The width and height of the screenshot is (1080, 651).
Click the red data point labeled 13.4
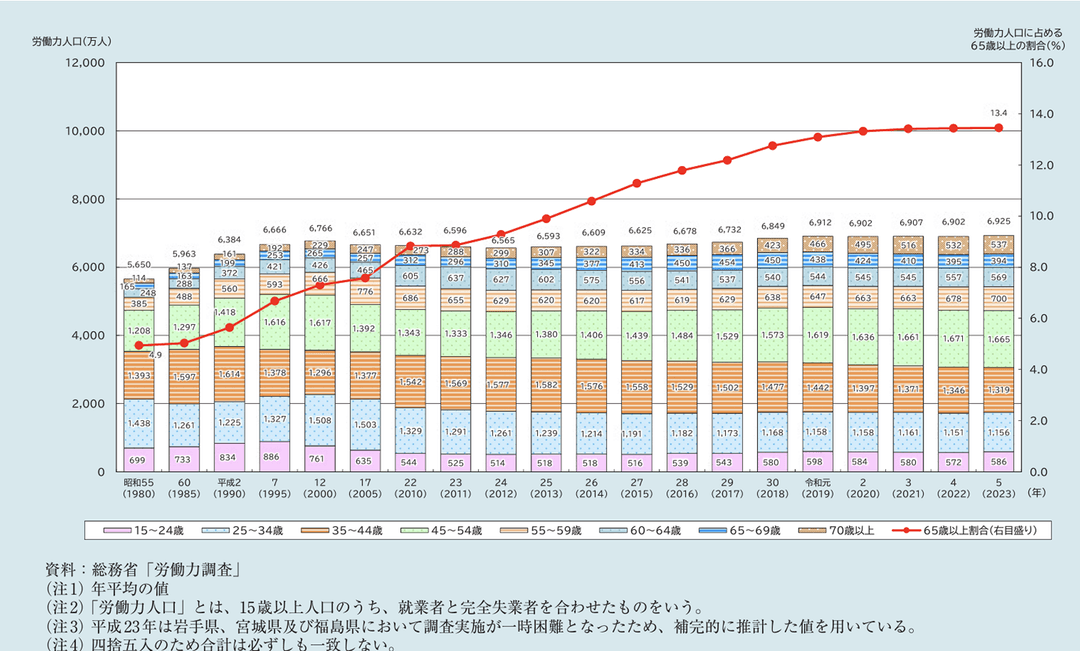tap(998, 128)
